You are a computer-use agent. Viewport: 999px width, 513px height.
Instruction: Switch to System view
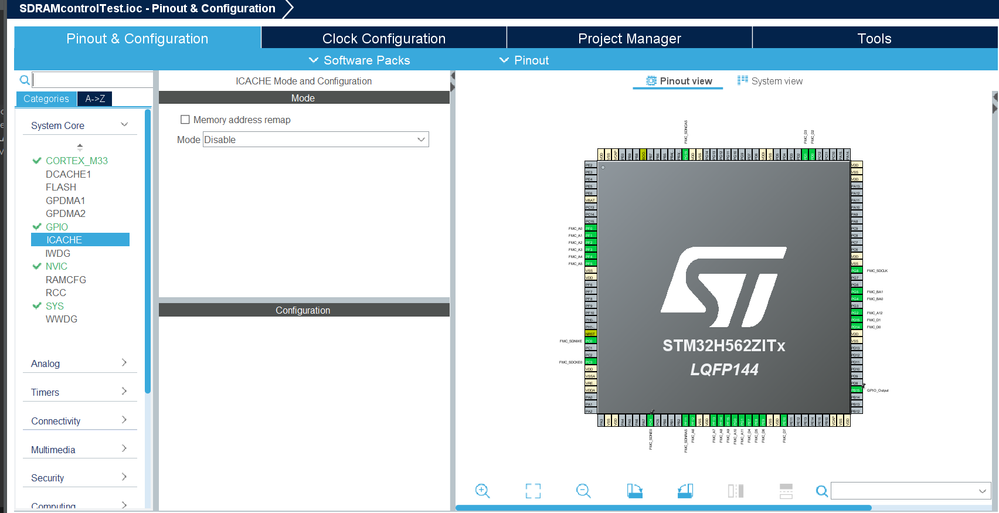tap(770, 81)
